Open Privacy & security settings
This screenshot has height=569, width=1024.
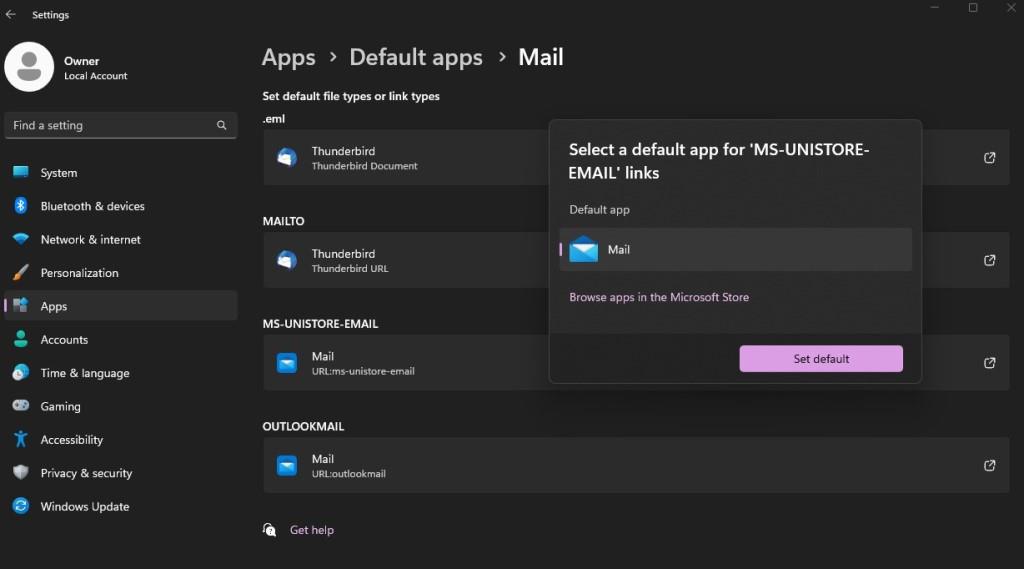pyautogui.click(x=121, y=472)
